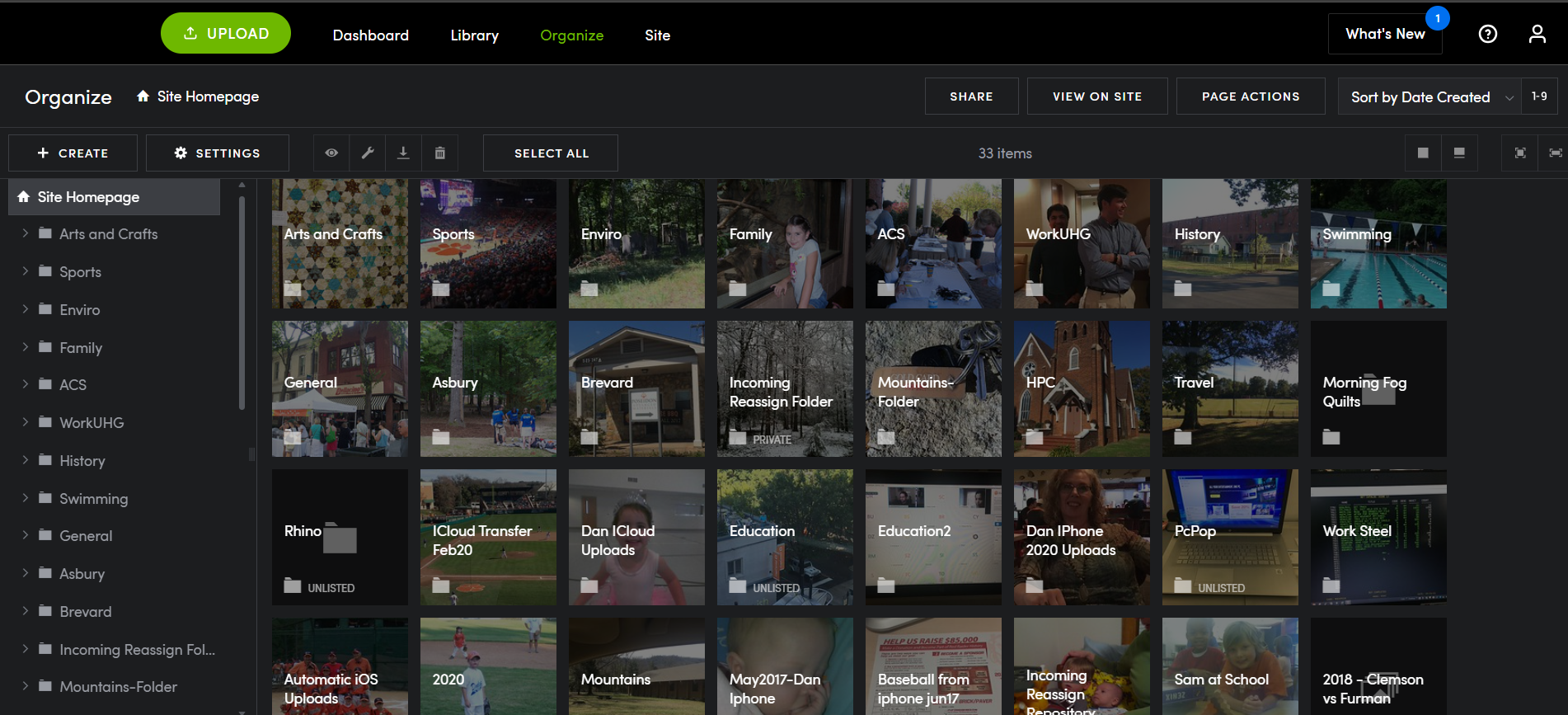The height and width of the screenshot is (715, 1568).
Task: Open folder Settings button
Action: 218,153
